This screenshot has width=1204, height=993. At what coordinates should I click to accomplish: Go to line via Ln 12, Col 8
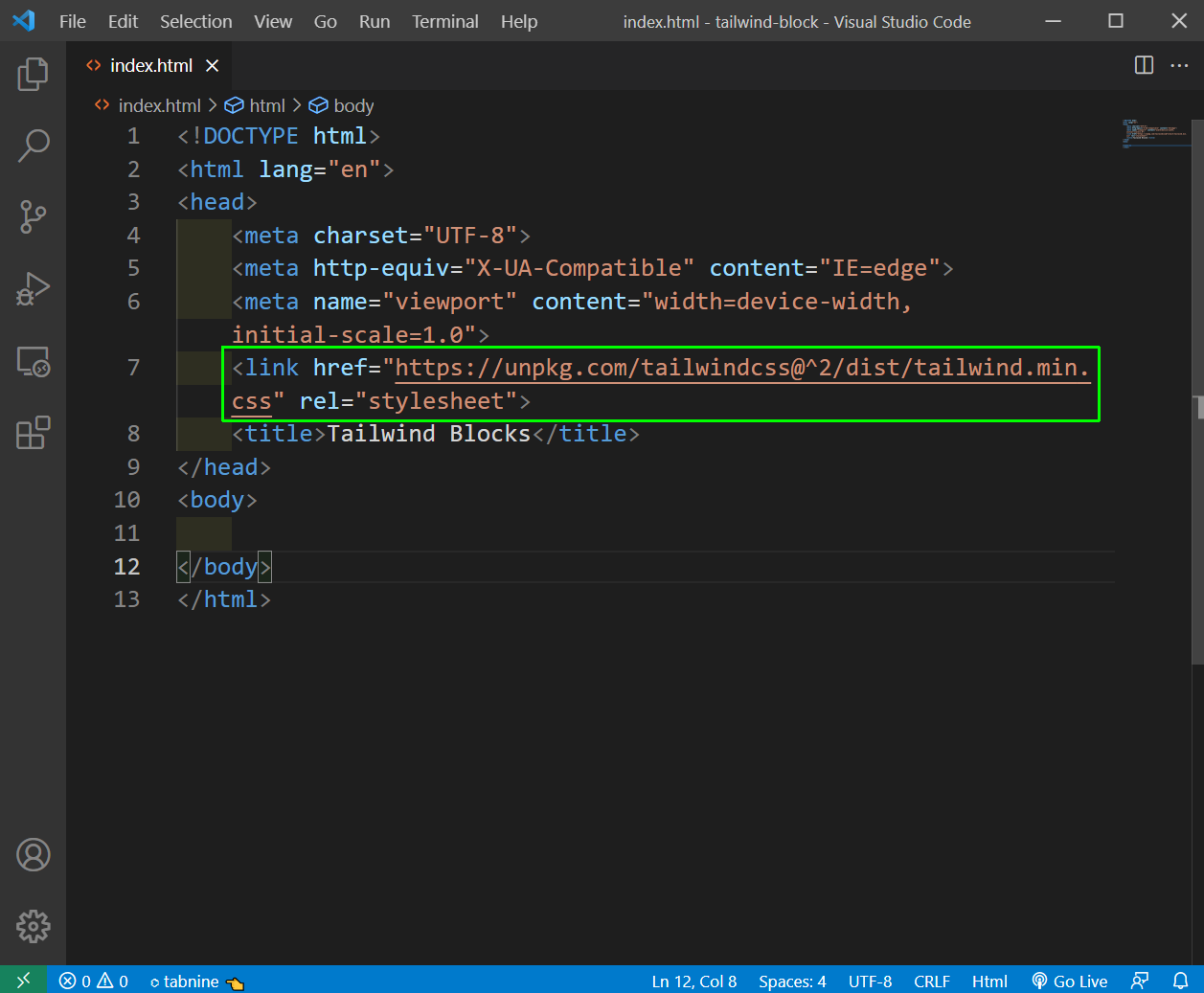[x=694, y=981]
